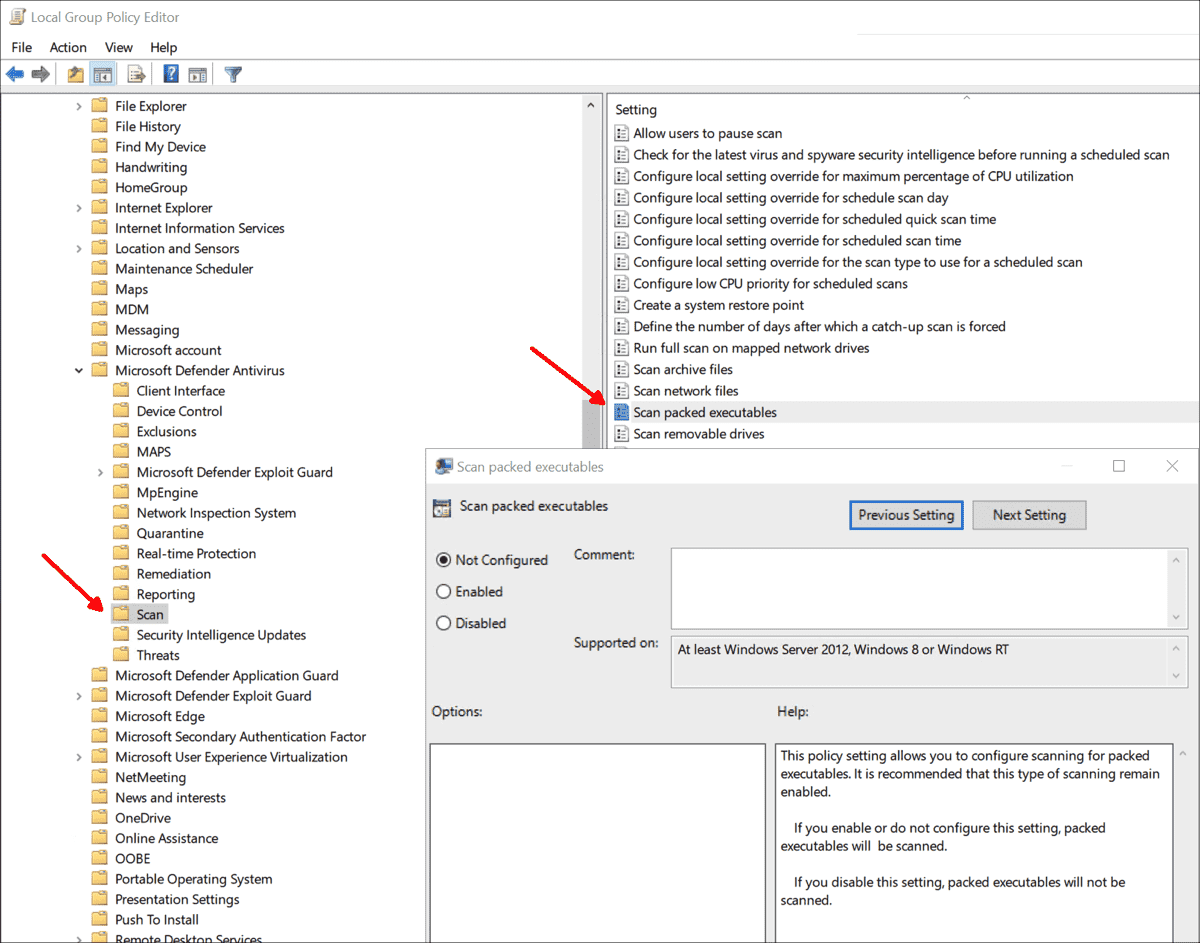
Task: Collapse the Microsoft Defender Antivirus tree node
Action: point(79,369)
